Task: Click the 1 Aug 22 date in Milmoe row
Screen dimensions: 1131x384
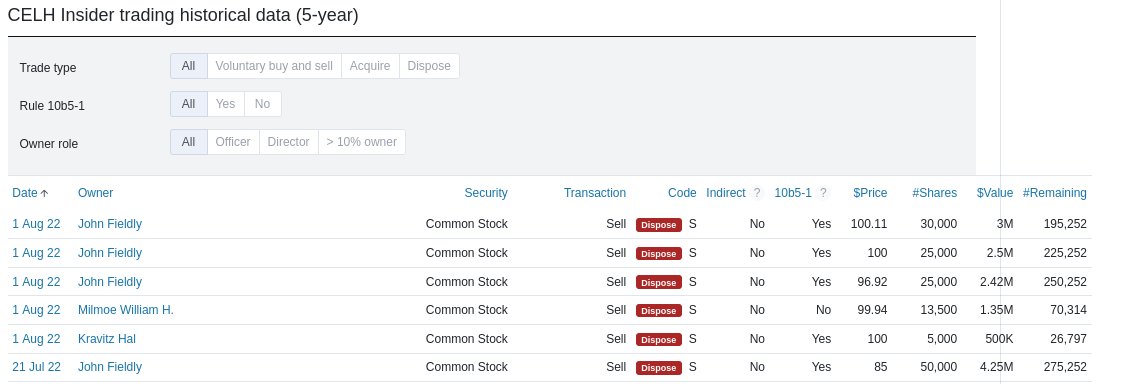Action: [36, 310]
